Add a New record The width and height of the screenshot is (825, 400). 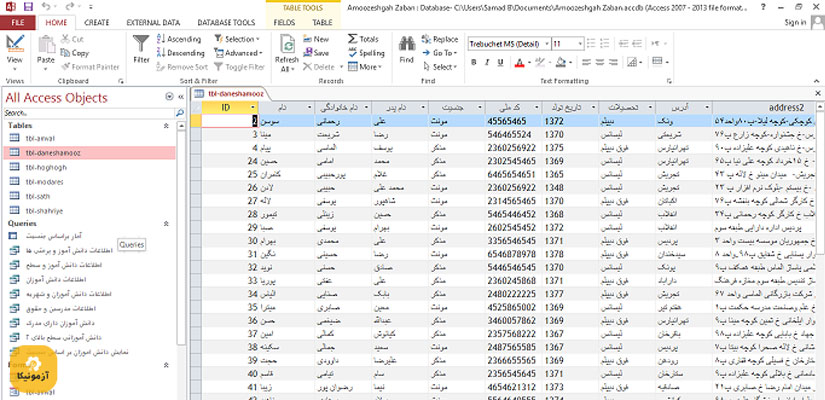point(316,39)
